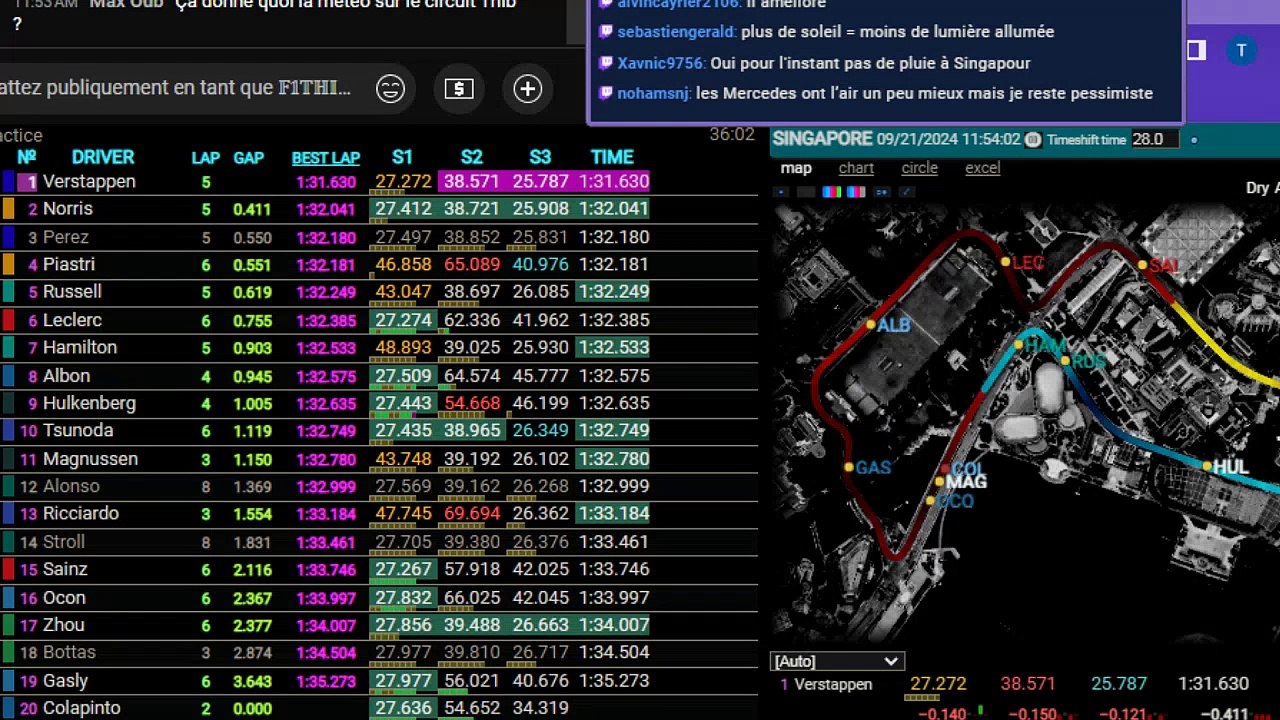This screenshot has width=1280, height=720.
Task: Select the ALB marker on the track map
Action: (x=871, y=324)
